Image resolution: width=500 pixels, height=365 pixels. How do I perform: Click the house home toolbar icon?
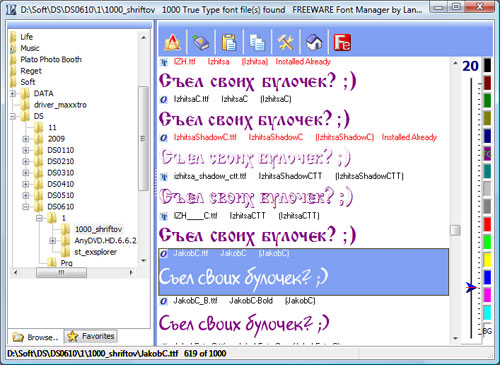click(314, 43)
